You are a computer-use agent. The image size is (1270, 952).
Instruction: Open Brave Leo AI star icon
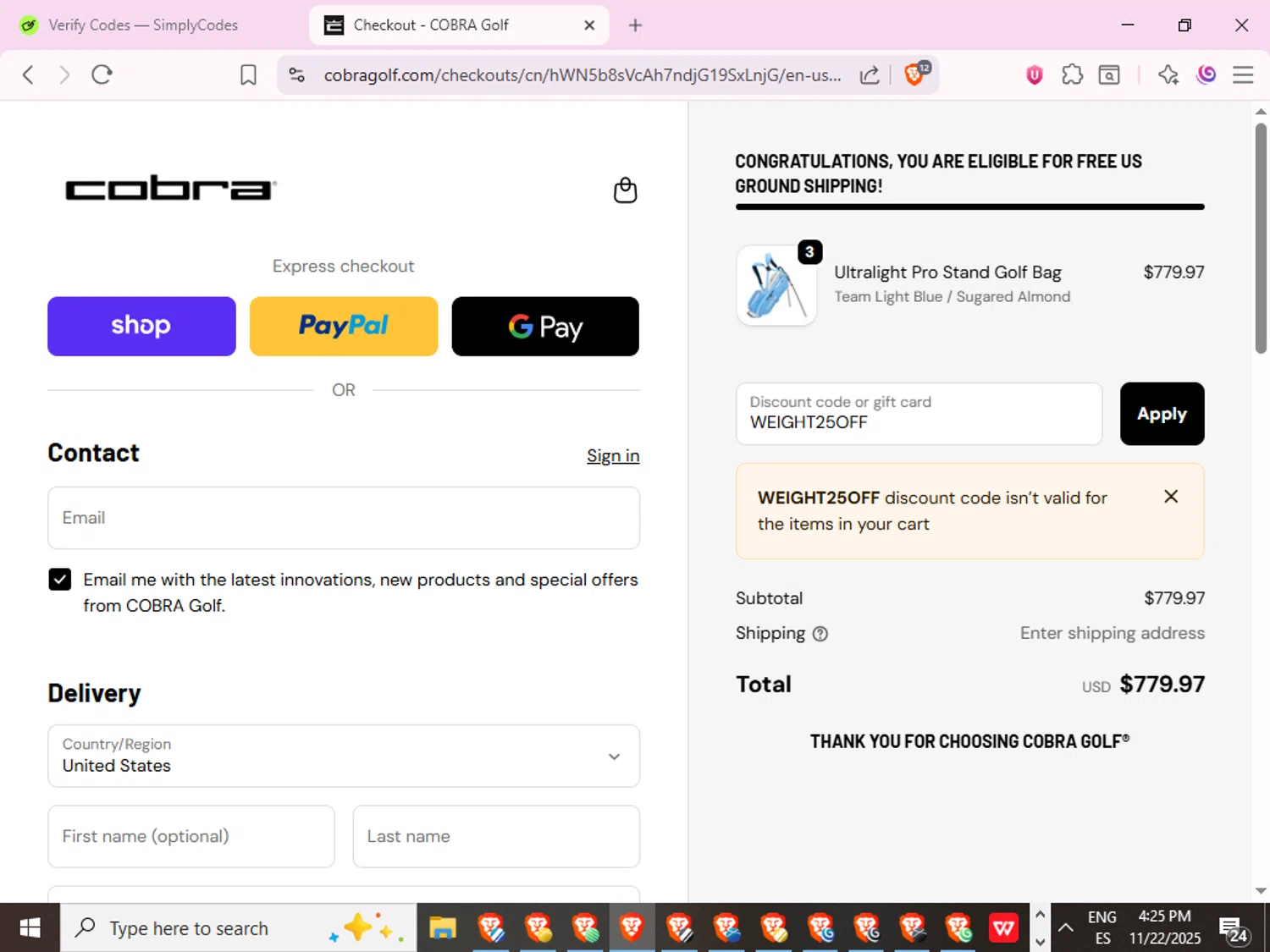coord(1168,74)
